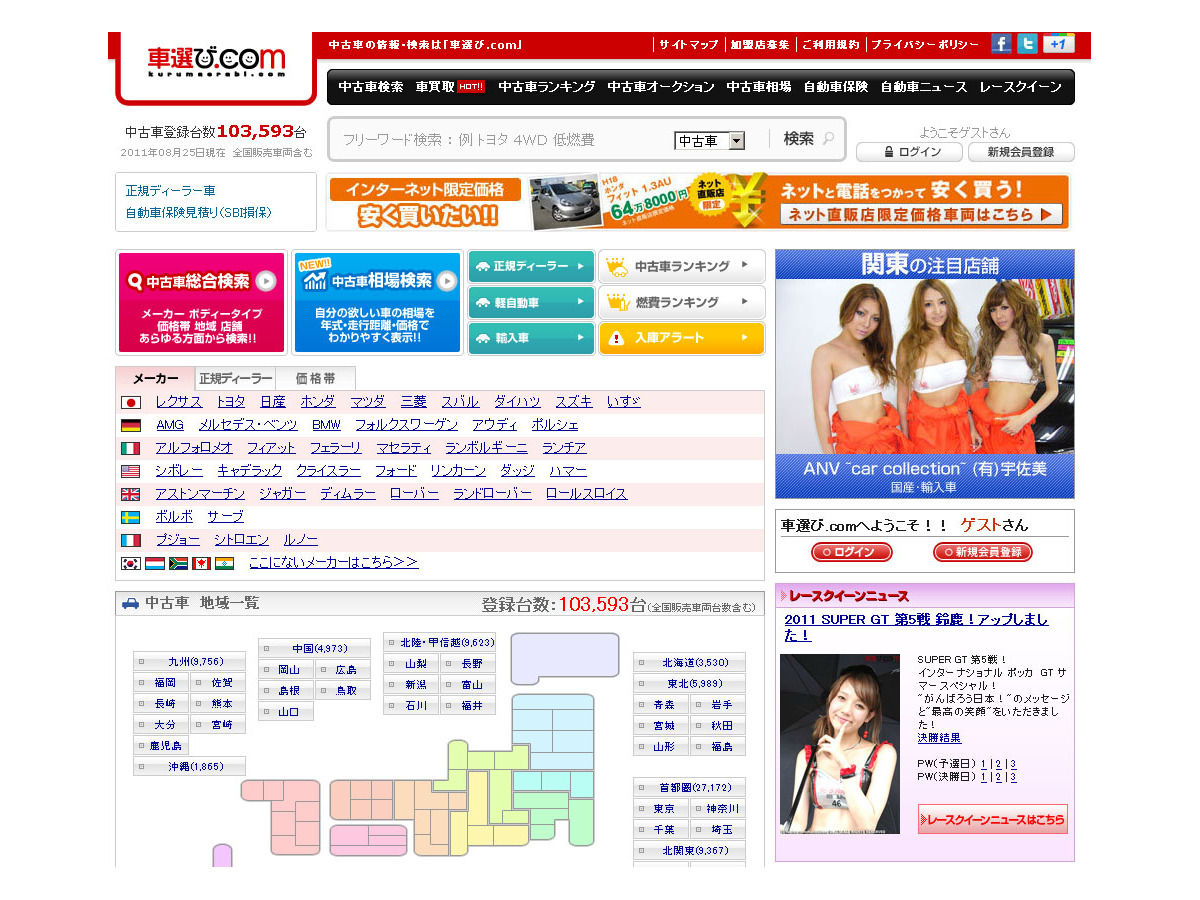Click the pink 中古車総合検索 button
1200x900 pixels.
[x=202, y=302]
